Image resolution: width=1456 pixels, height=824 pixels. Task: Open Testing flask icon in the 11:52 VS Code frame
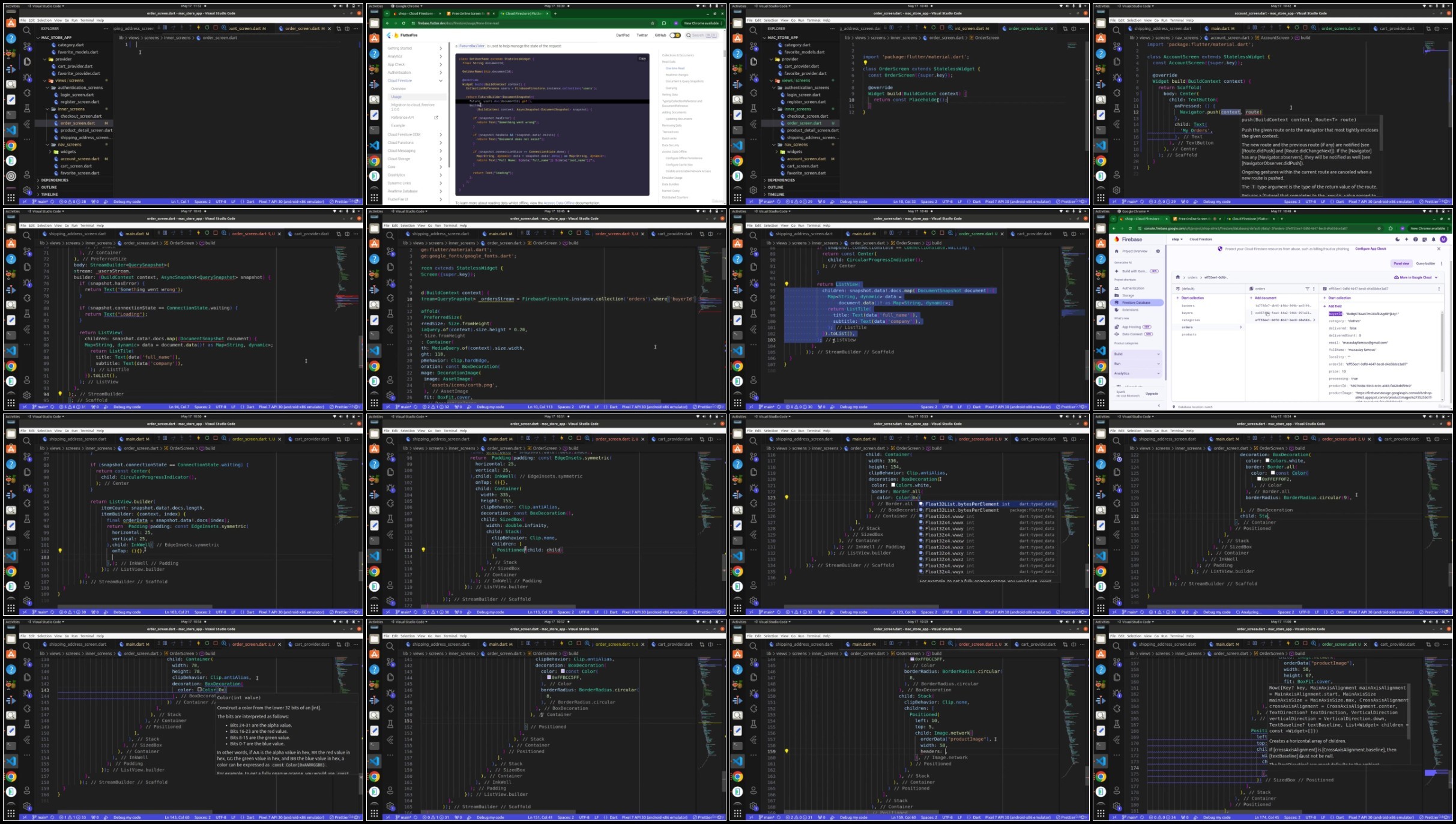point(26,108)
